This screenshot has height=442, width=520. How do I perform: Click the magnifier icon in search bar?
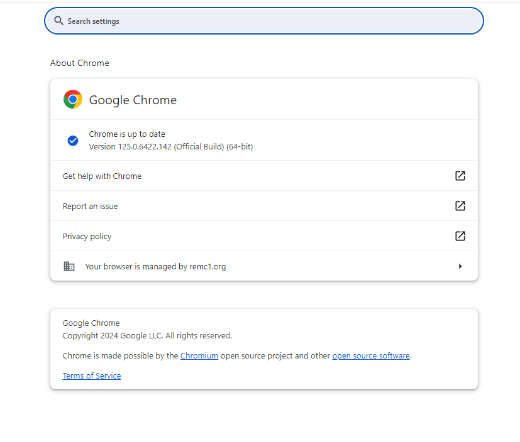point(59,21)
